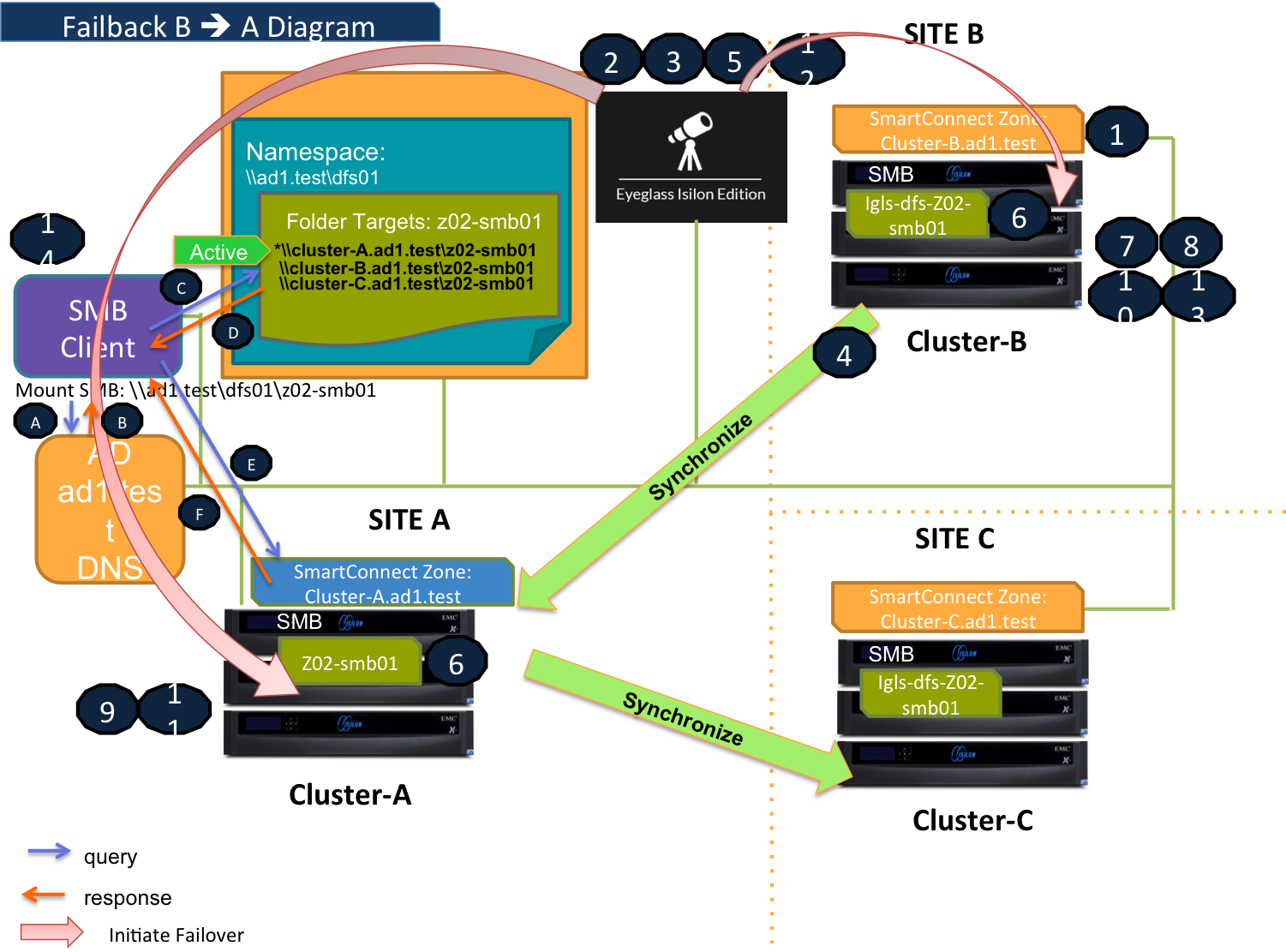
Task: Select the Initiate Failover pink arrow legend icon
Action: pos(51,932)
